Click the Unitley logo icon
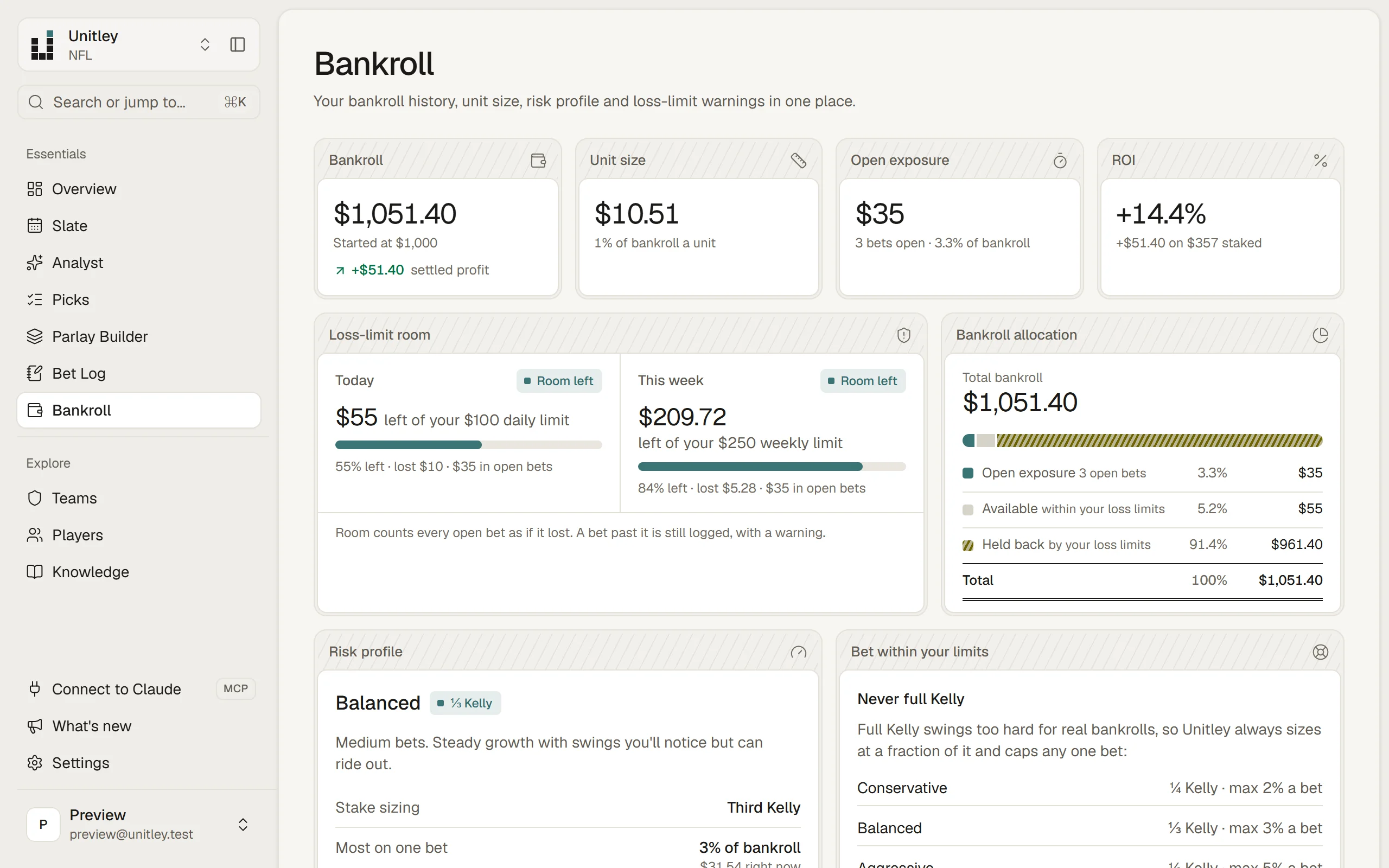This screenshot has height=868, width=1389. click(42, 45)
